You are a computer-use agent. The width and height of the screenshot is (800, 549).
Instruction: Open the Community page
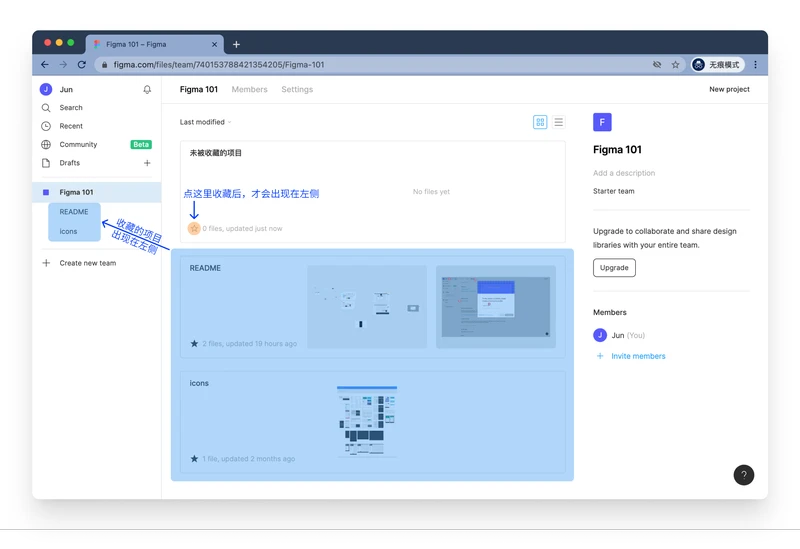click(78, 144)
